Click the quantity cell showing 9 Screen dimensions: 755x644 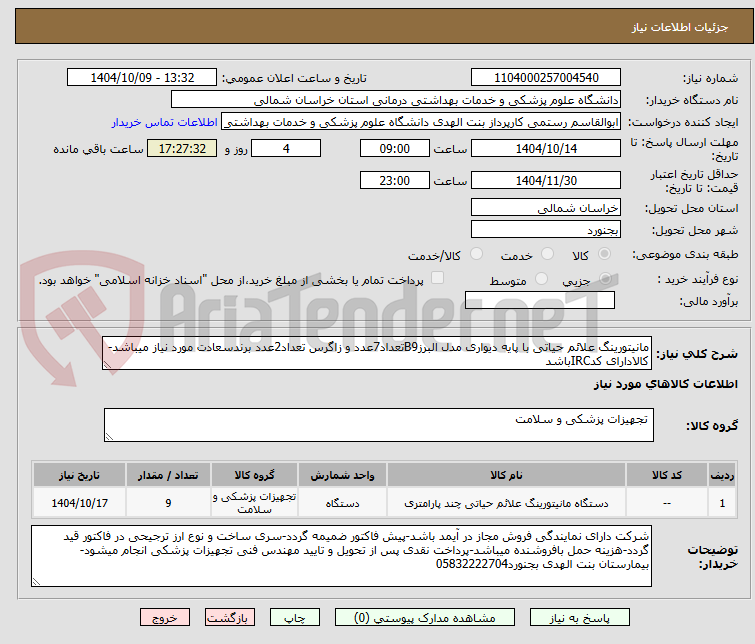(x=168, y=503)
